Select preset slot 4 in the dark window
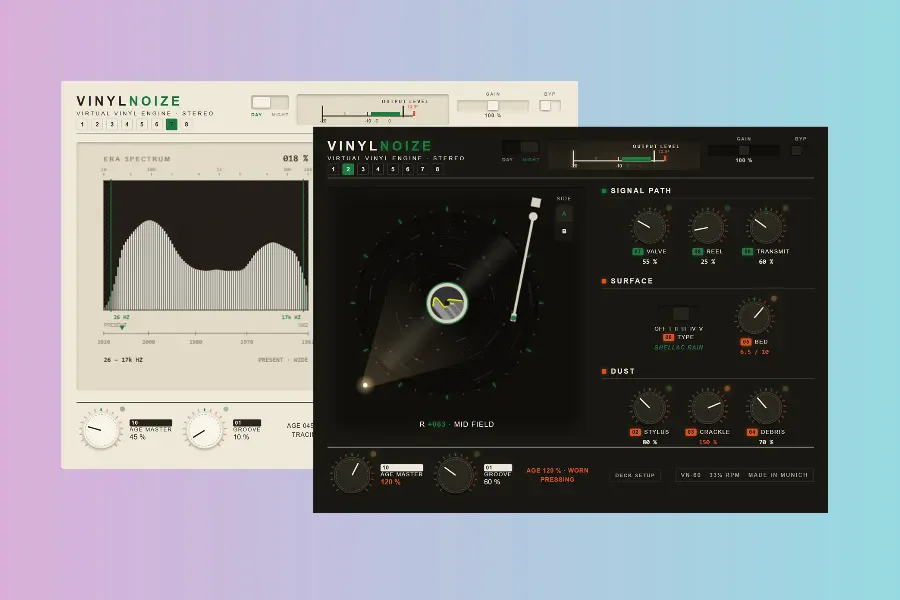The width and height of the screenshot is (900, 600). point(378,169)
